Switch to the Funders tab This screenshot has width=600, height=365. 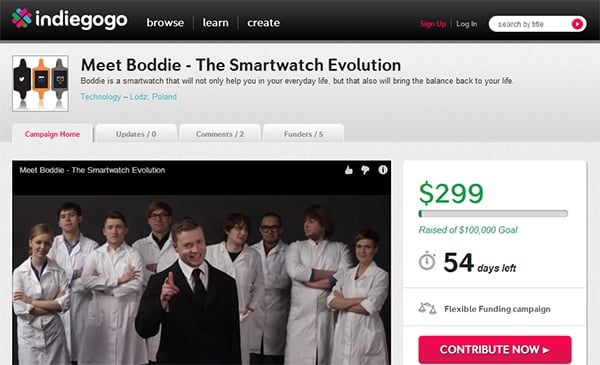[303, 134]
